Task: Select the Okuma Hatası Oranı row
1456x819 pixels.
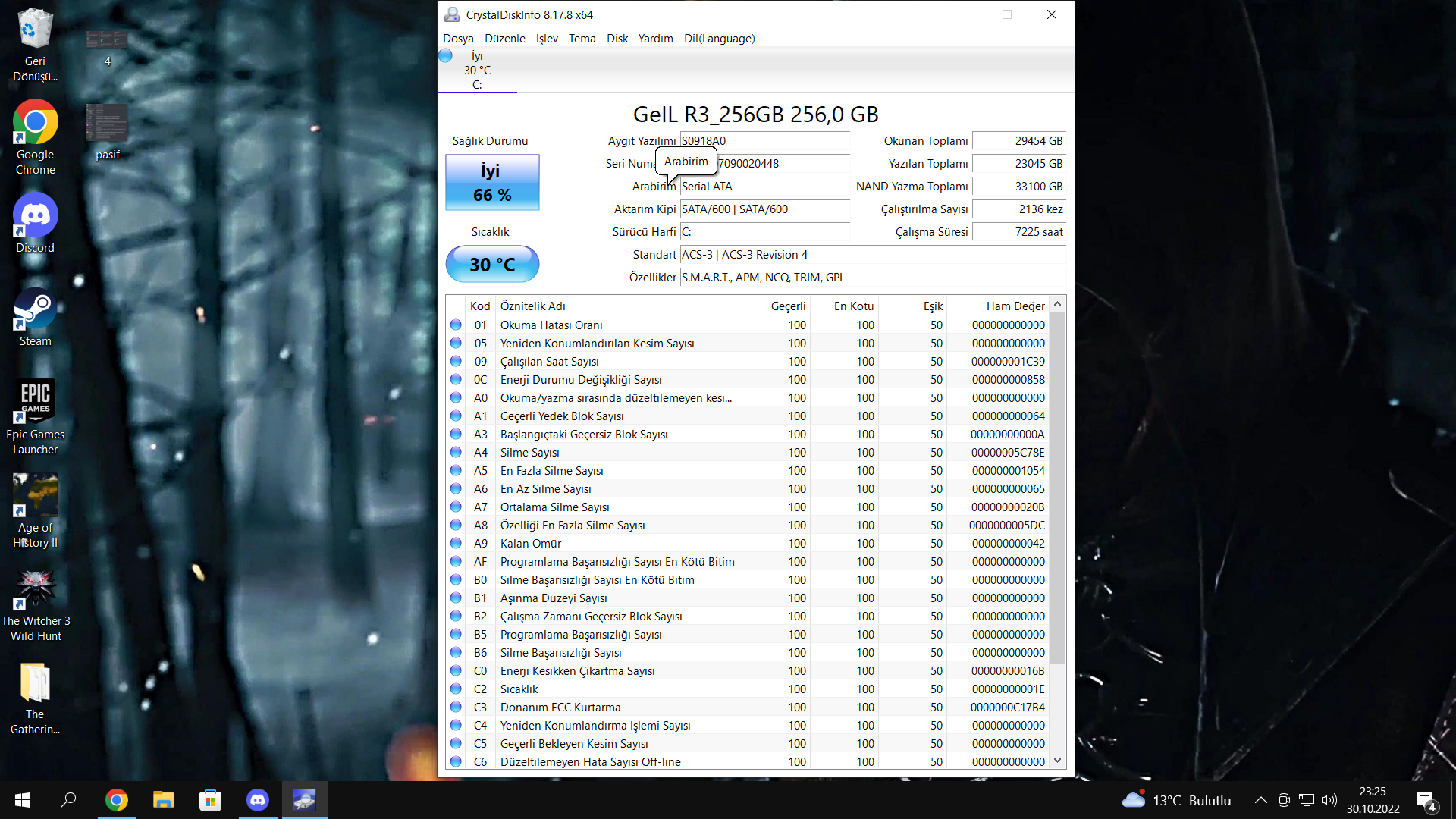Action: click(748, 325)
